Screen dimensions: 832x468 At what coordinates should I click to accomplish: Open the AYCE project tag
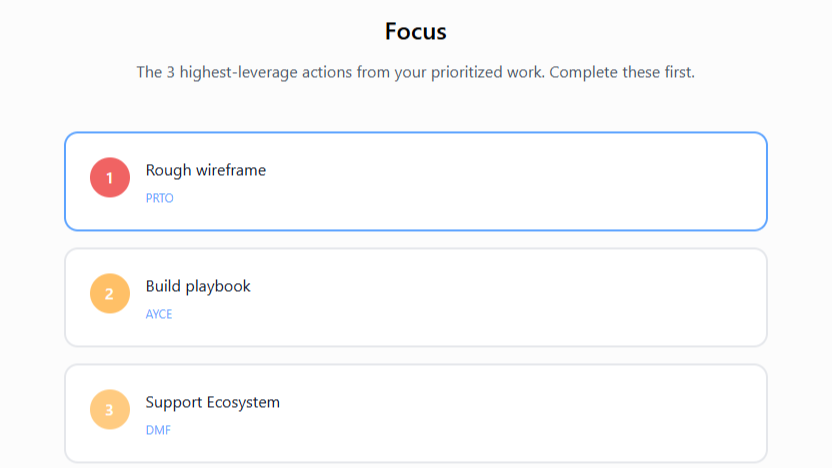coord(159,314)
